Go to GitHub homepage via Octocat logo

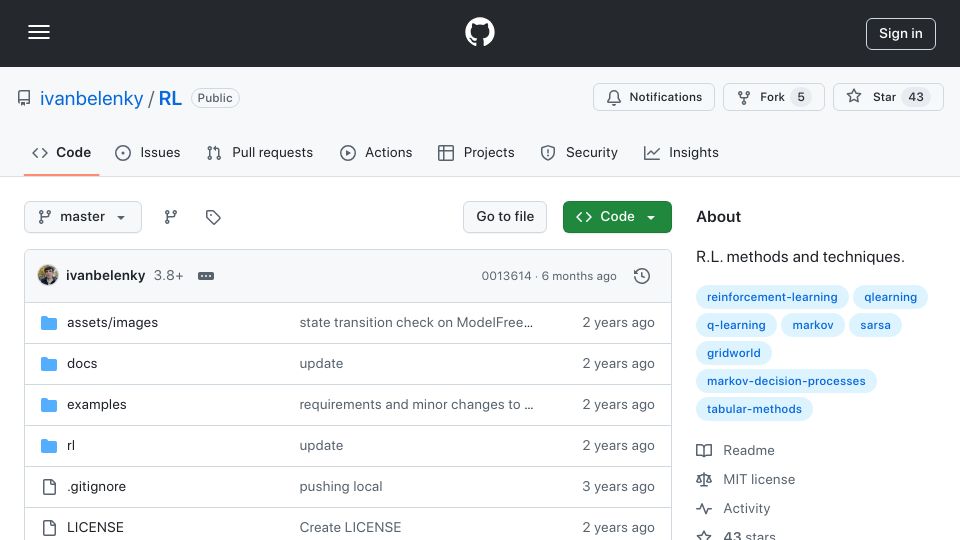point(479,32)
